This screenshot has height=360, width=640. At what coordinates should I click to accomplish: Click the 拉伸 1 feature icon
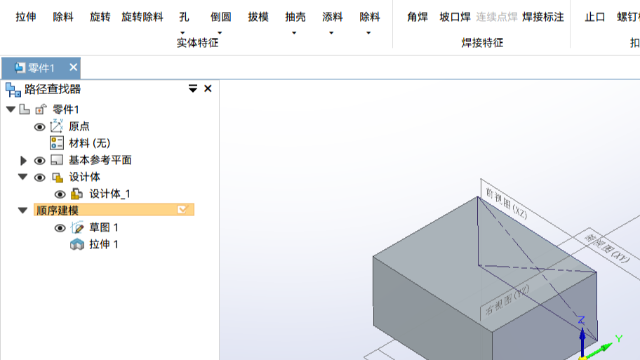point(77,244)
